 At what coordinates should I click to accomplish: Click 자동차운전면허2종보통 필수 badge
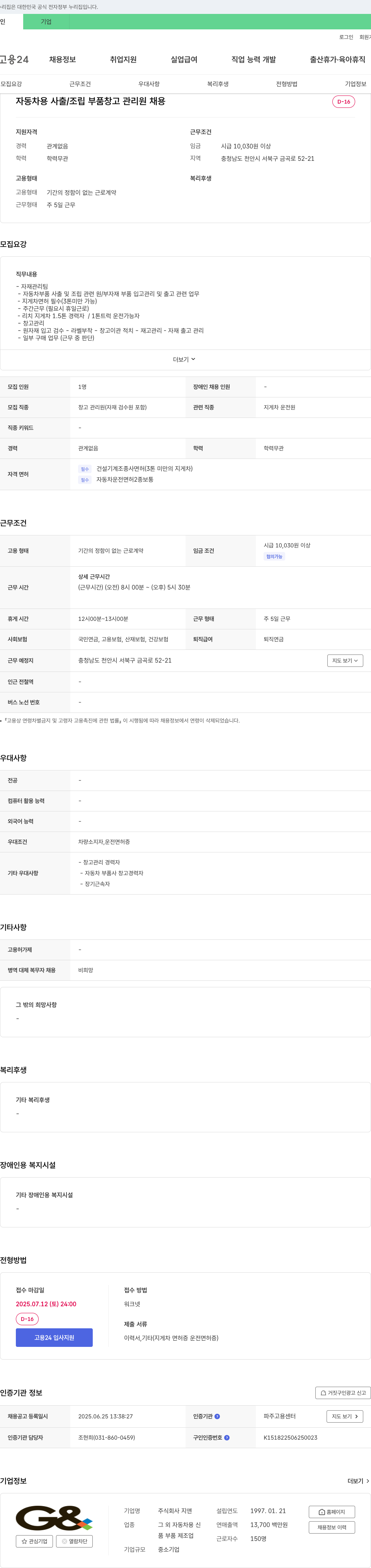tap(85, 480)
